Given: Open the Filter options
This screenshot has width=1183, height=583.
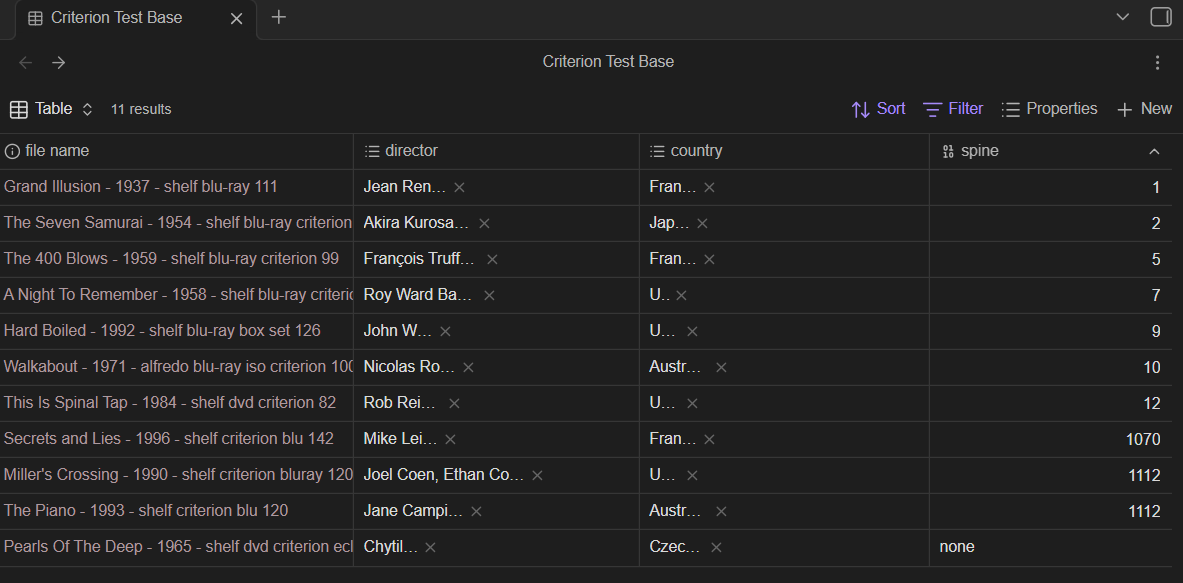Looking at the screenshot, I should click(x=953, y=109).
